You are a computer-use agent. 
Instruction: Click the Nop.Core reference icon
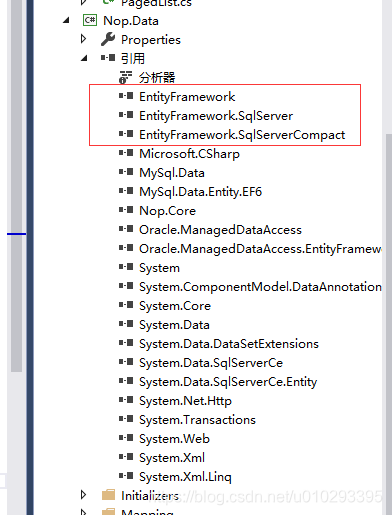tap(126, 210)
